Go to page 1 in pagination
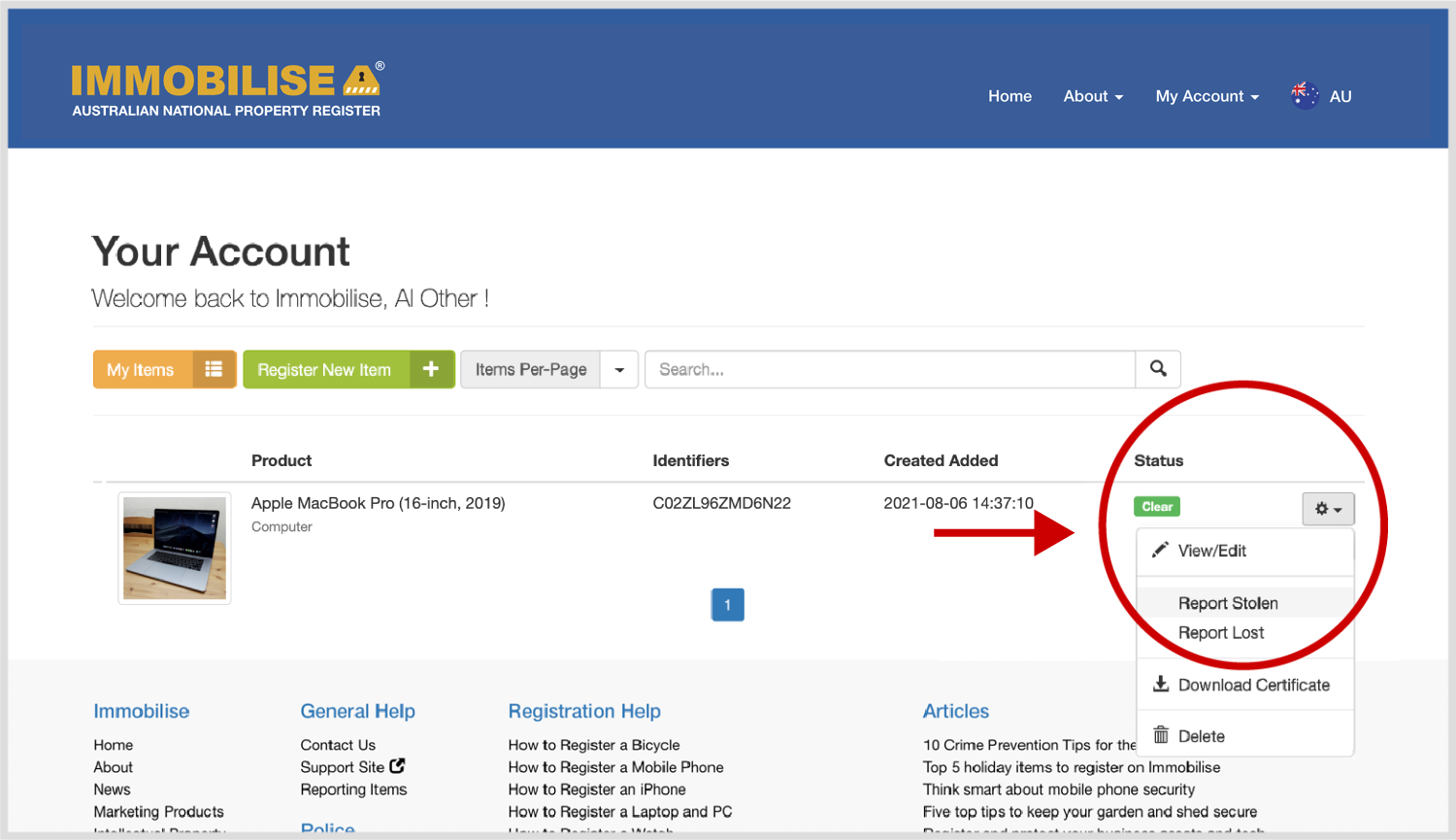This screenshot has height=840, width=1456. pyautogui.click(x=727, y=605)
